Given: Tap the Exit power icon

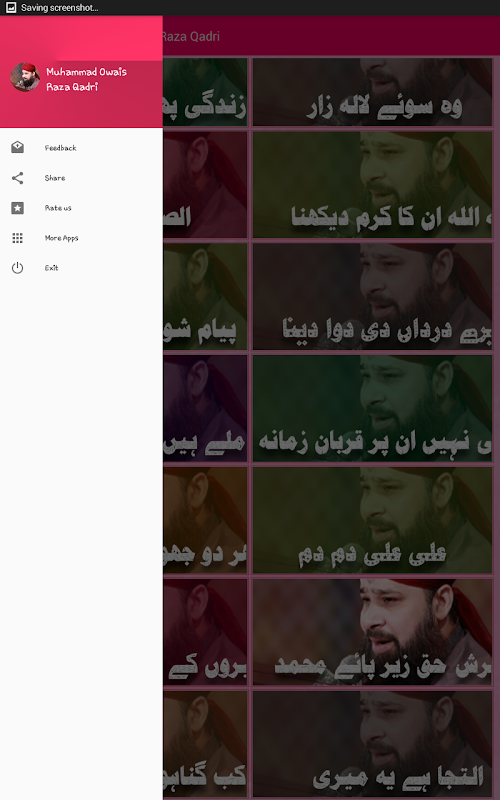Looking at the screenshot, I should [17, 268].
